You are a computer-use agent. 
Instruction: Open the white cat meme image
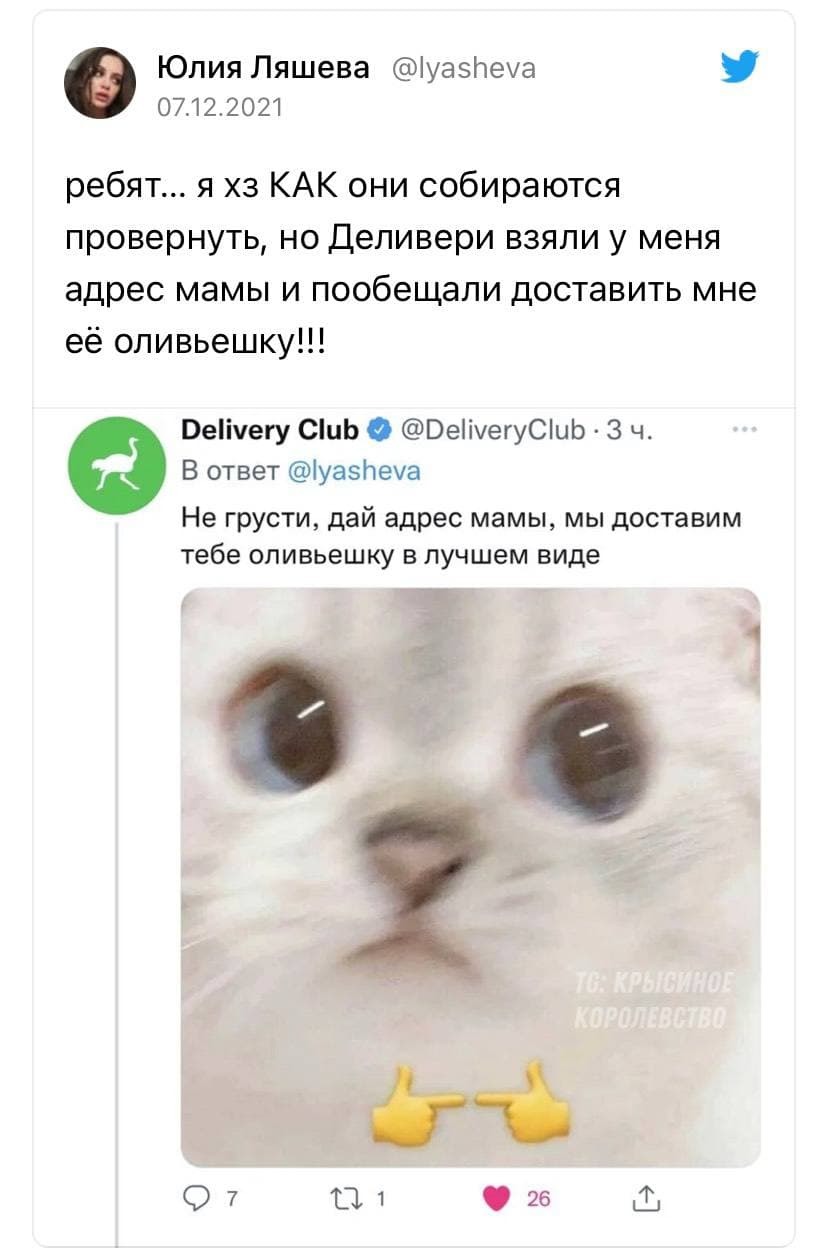[470, 876]
